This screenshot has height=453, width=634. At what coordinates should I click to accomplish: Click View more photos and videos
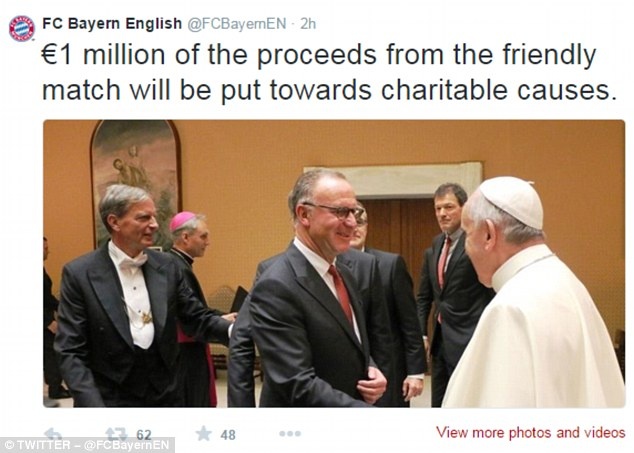[x=530, y=432]
